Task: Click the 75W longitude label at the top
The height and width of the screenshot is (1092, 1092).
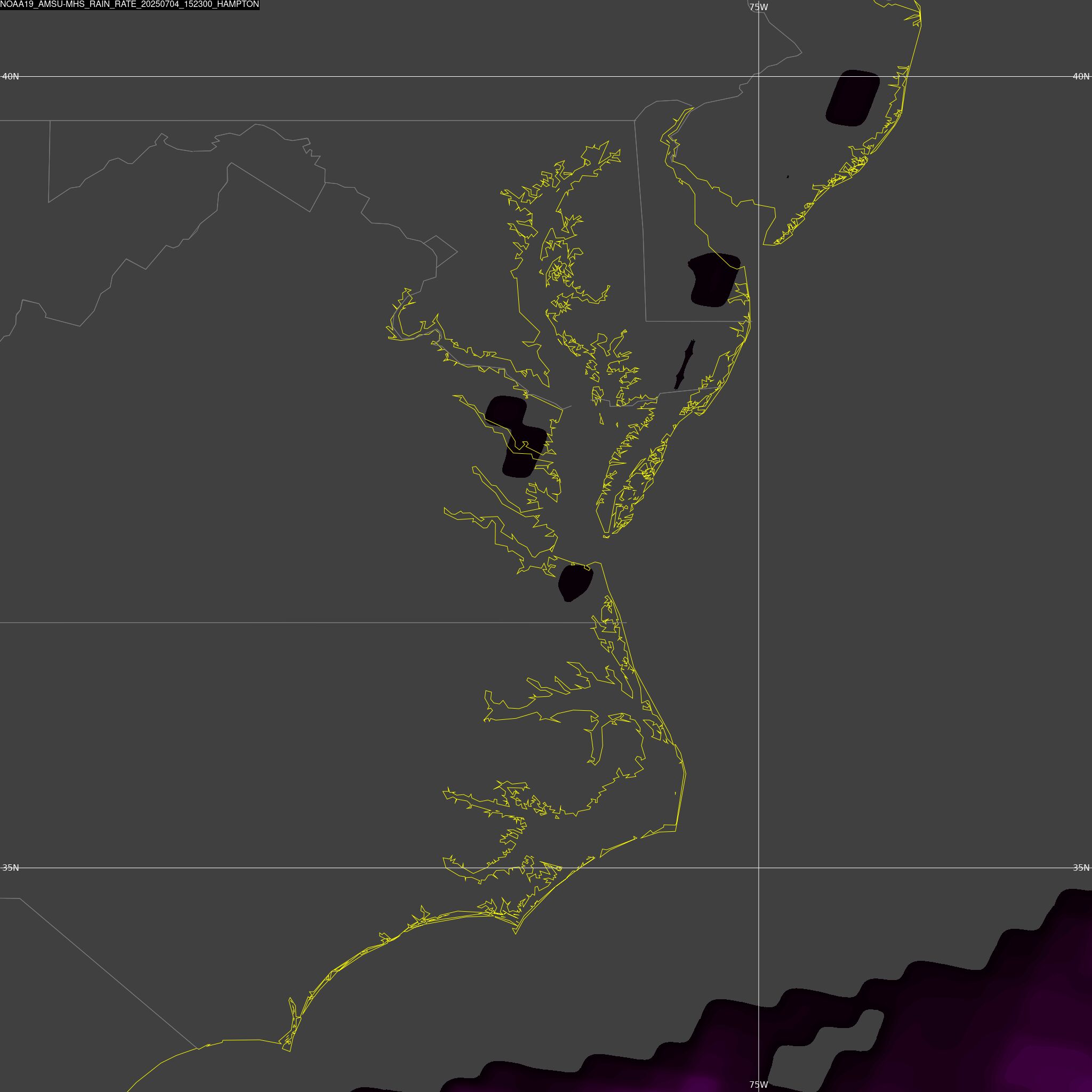Action: pyautogui.click(x=759, y=7)
